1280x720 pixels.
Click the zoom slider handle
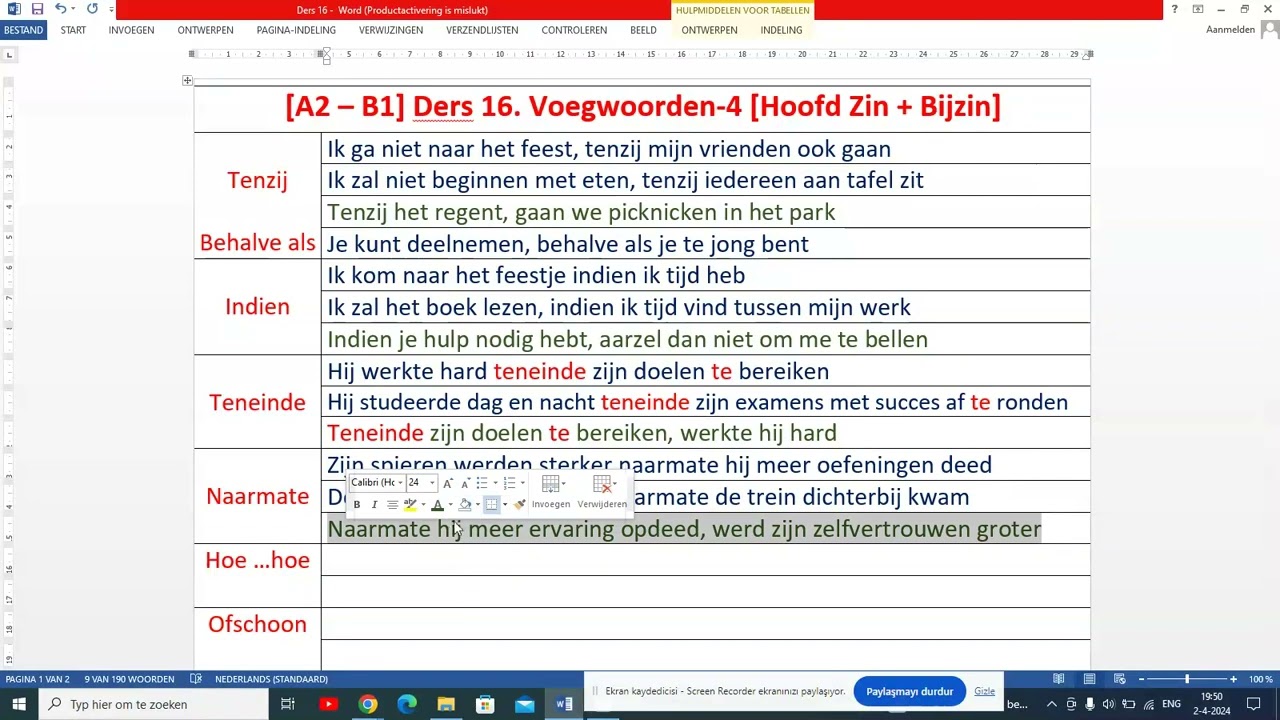point(1187,679)
